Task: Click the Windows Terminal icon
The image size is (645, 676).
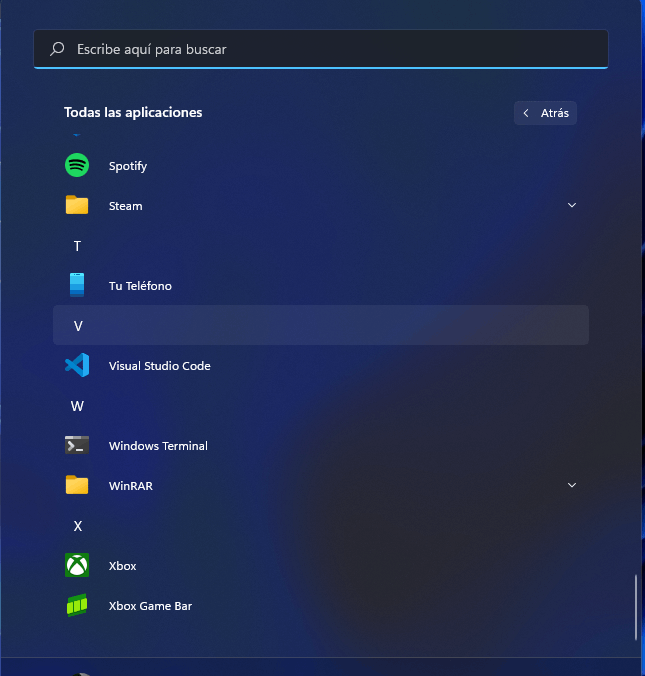Action: [x=77, y=445]
